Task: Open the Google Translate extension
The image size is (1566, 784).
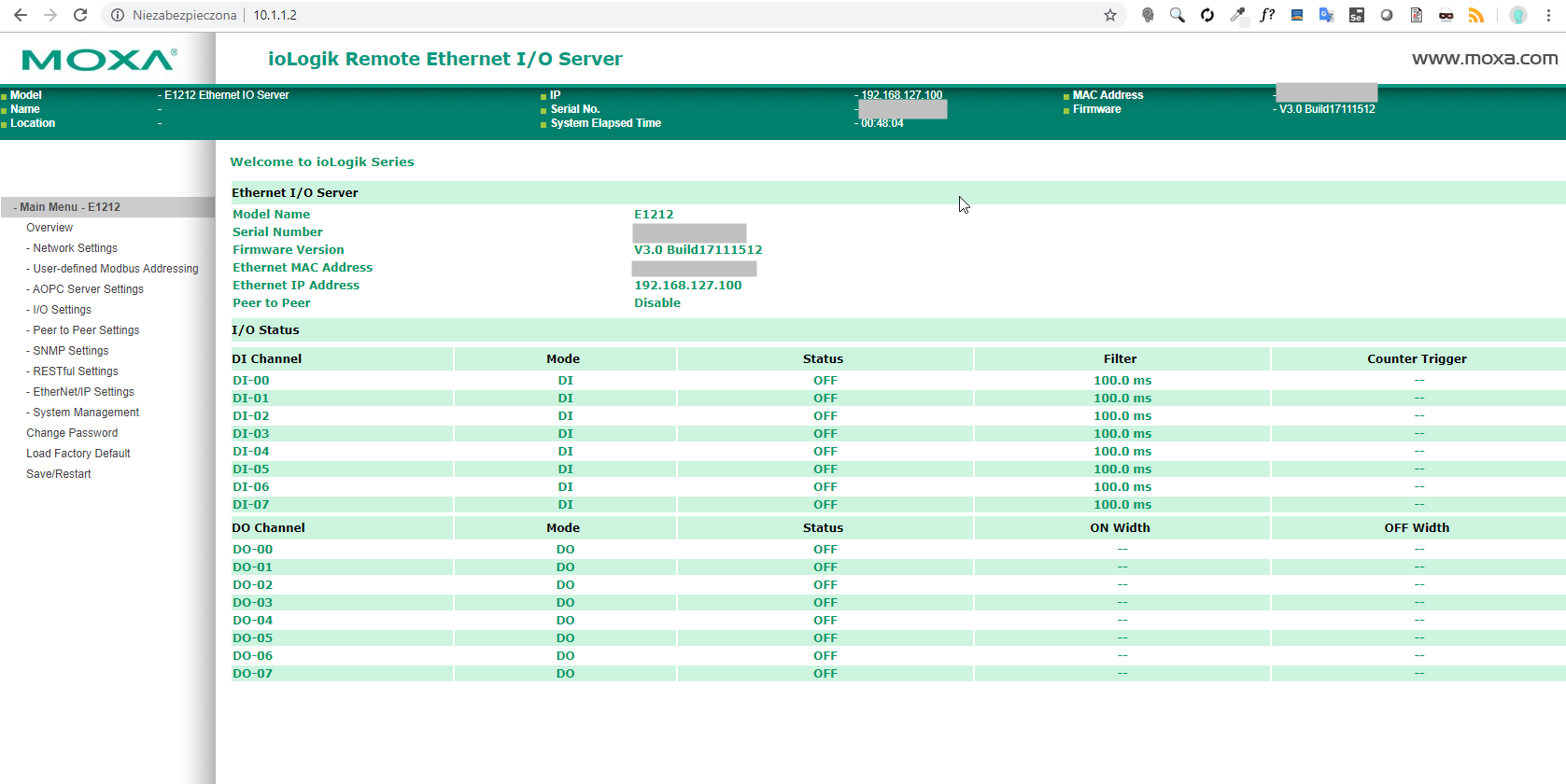Action: point(1326,15)
